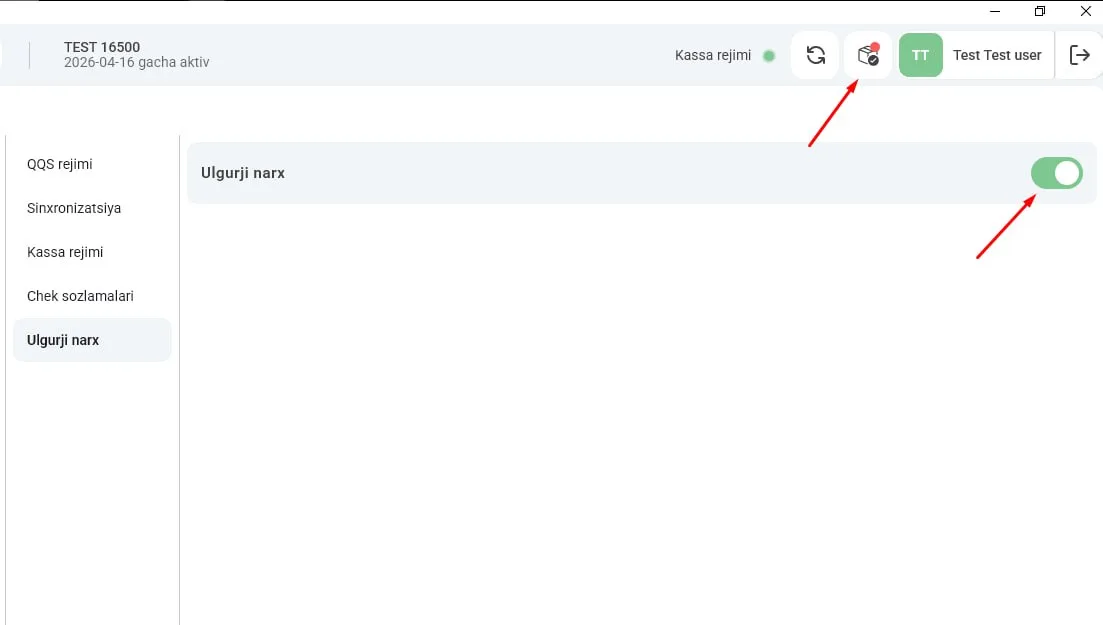Click the 2026-04-16 gacha aktiv text

click(x=136, y=63)
